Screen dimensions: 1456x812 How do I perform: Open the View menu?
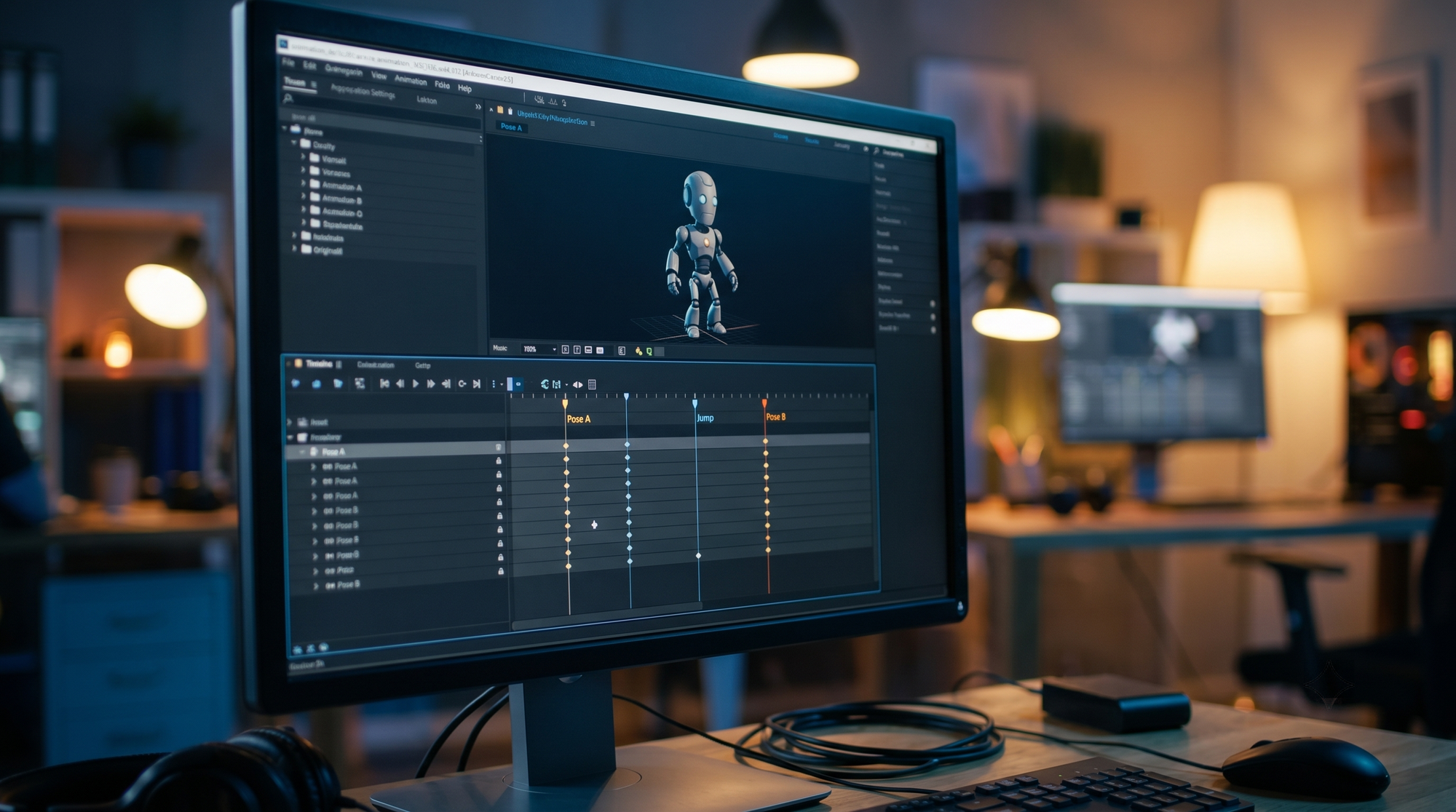tap(379, 76)
